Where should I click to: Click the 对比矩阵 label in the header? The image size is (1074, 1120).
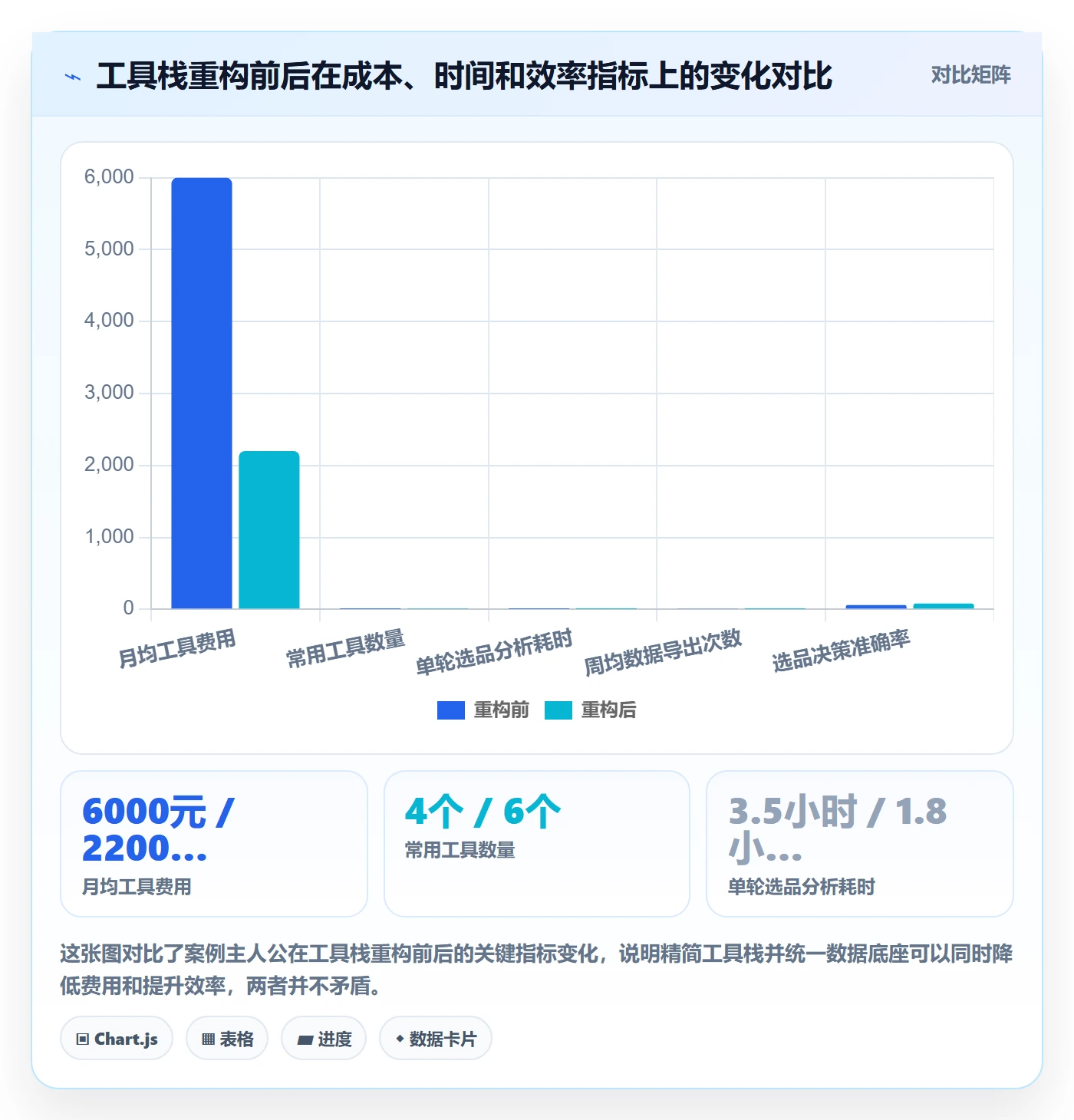coord(970,75)
